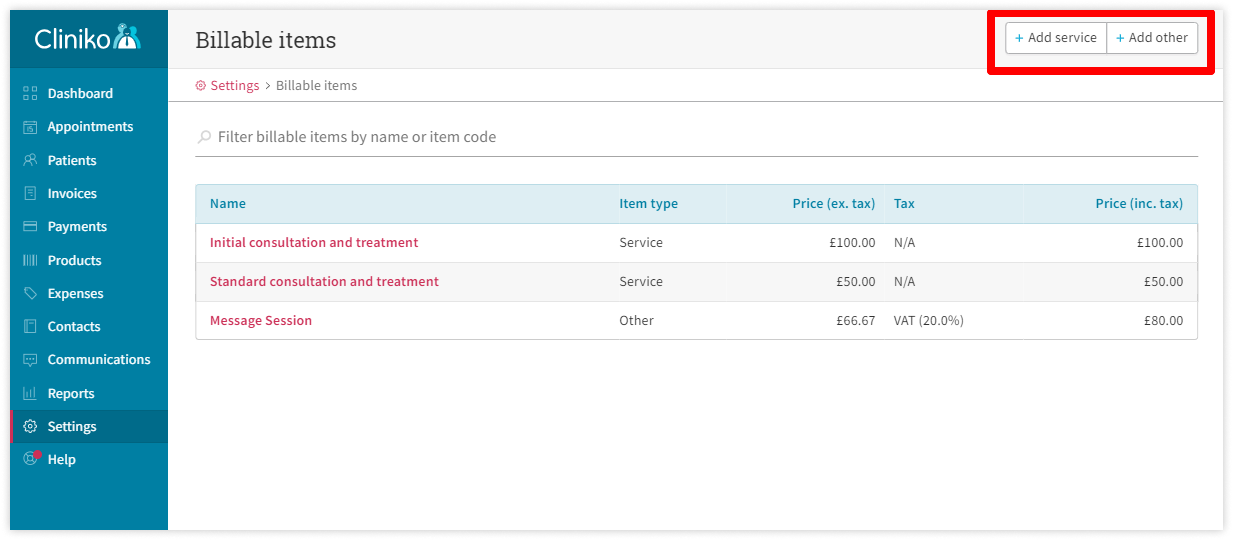Click the Billable items page heading
The height and width of the screenshot is (540, 1233).
click(266, 40)
